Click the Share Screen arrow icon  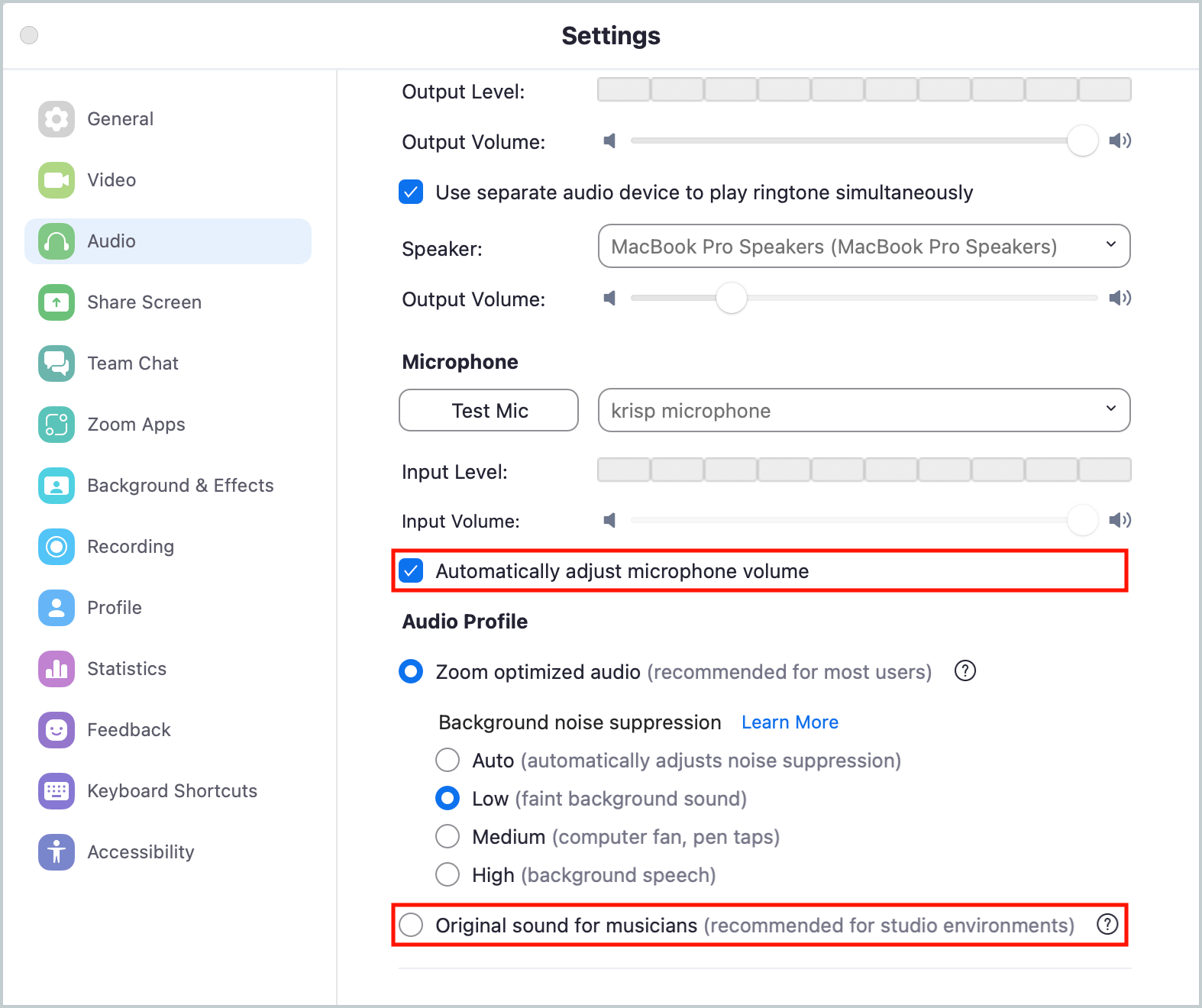(x=57, y=302)
